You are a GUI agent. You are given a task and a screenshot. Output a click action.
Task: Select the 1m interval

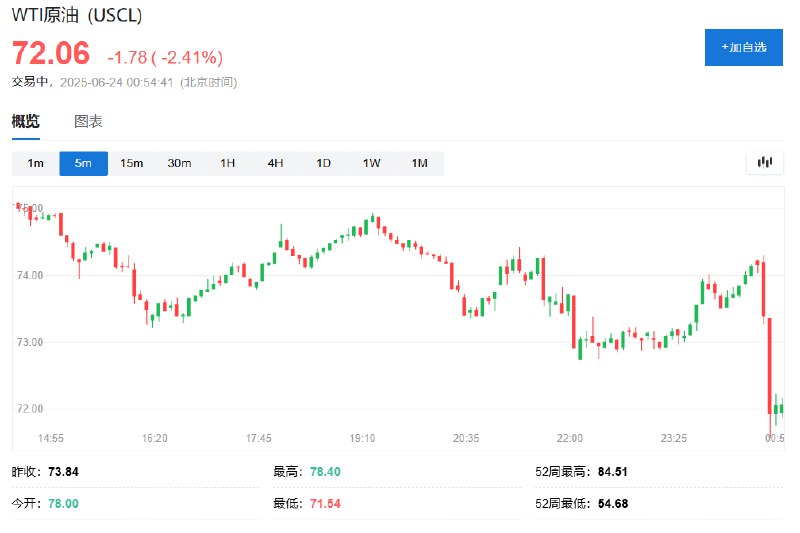pos(36,163)
